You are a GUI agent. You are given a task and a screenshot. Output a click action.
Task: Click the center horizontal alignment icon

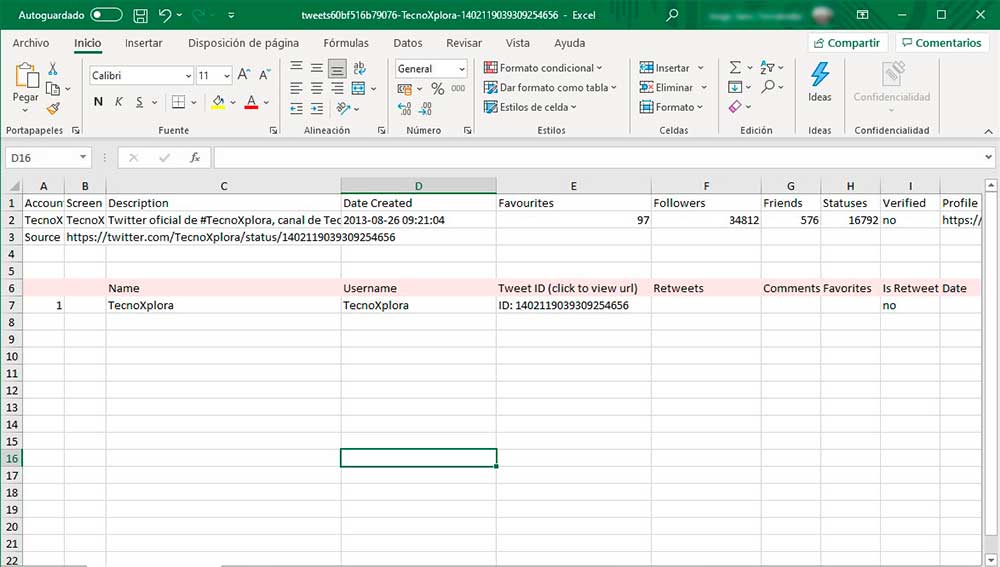pos(317,89)
